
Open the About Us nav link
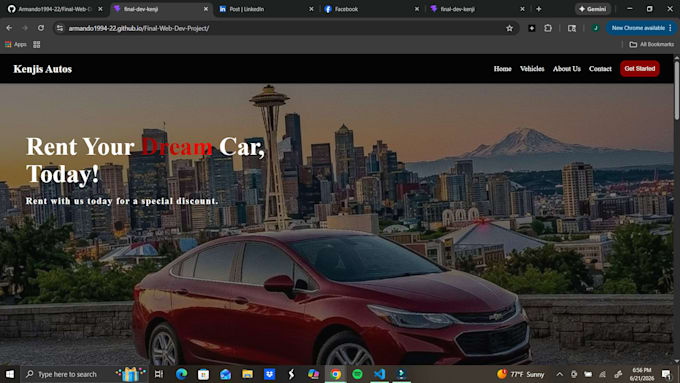click(x=566, y=69)
